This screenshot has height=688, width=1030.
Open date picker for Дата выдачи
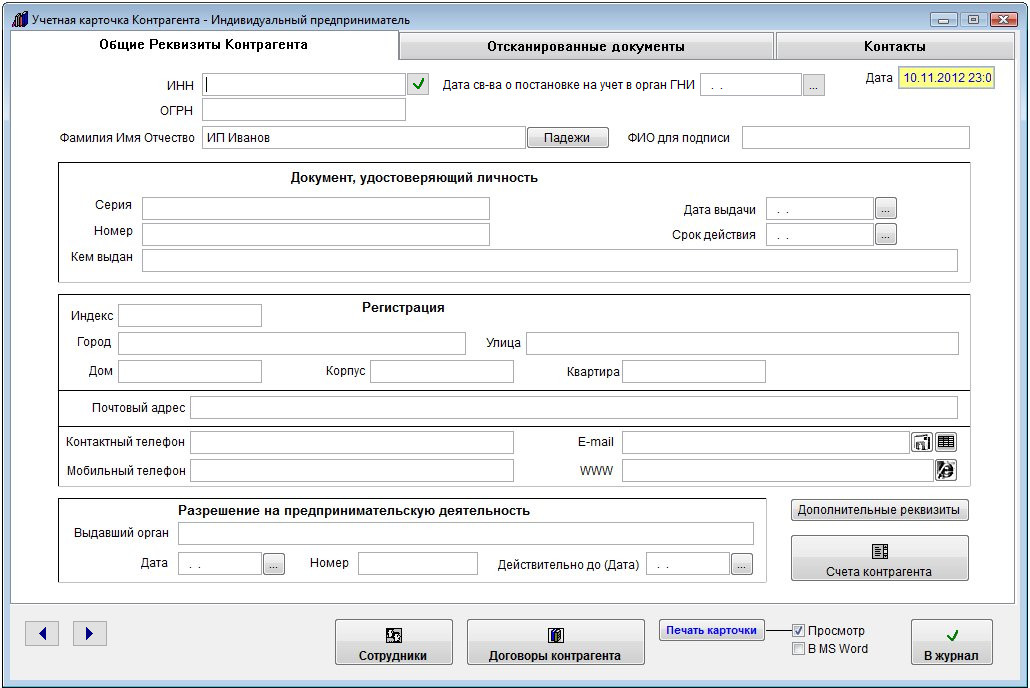coord(886,209)
